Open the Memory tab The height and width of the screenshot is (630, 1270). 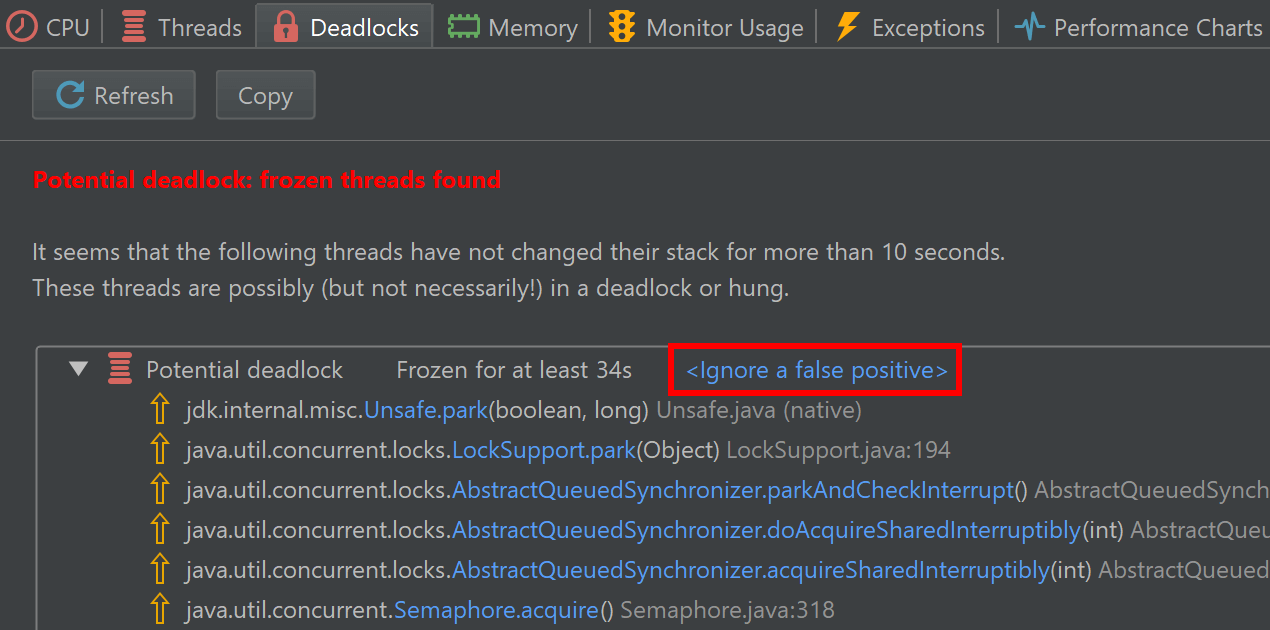click(512, 27)
